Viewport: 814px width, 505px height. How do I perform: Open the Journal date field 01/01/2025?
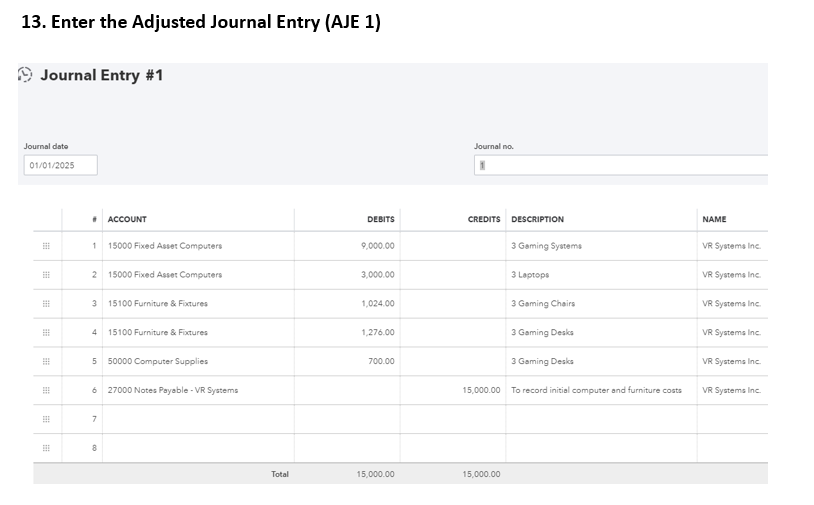coord(60,165)
